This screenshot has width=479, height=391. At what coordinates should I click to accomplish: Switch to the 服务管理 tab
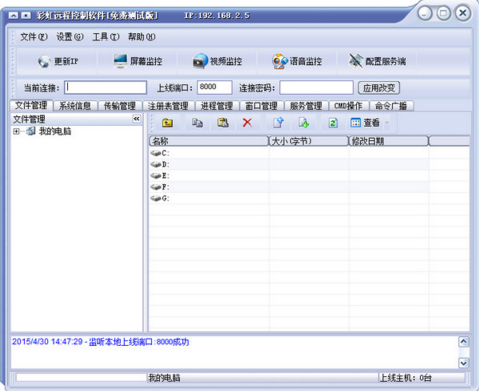tap(306, 106)
